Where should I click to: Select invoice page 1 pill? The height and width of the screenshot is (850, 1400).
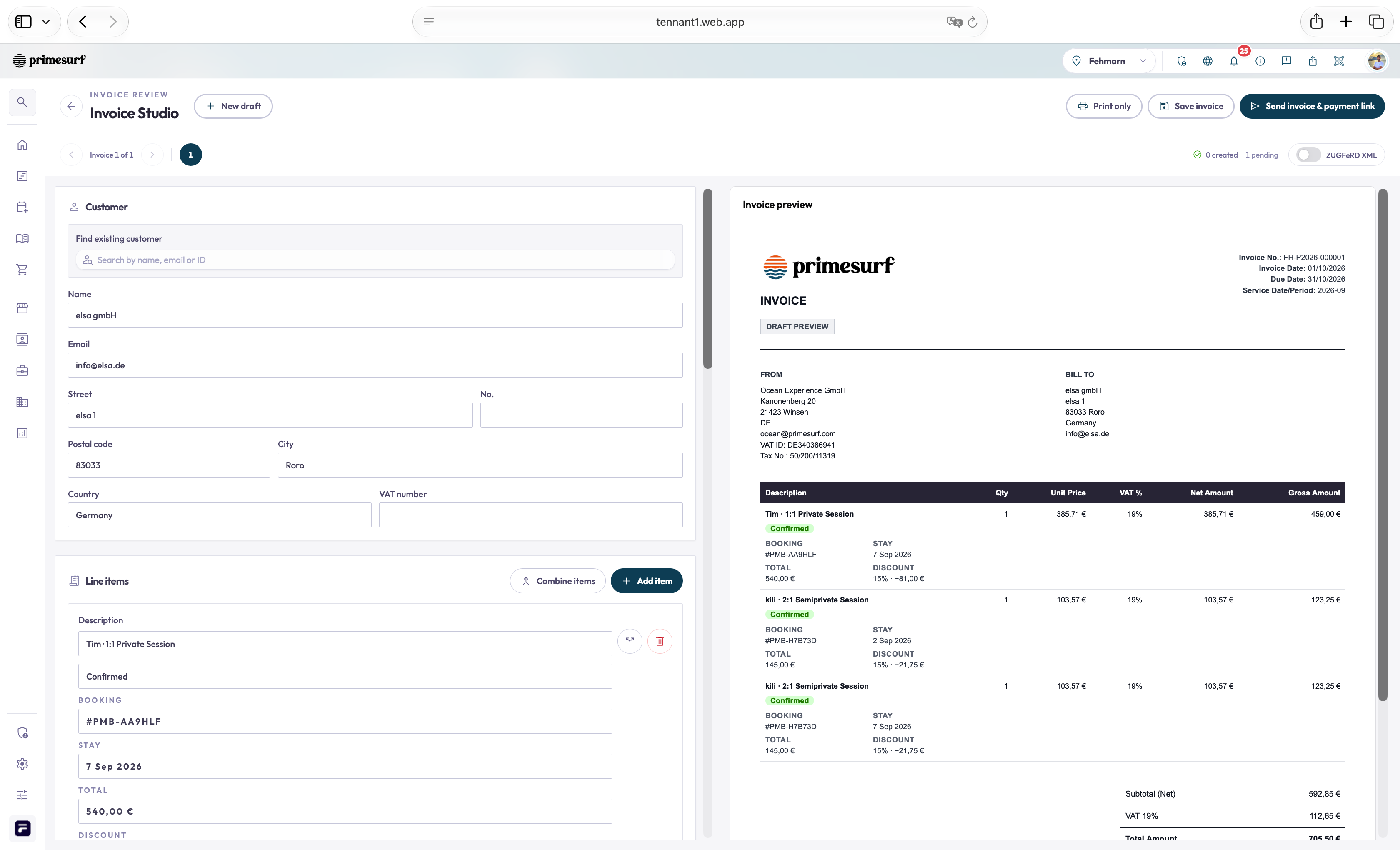[190, 155]
